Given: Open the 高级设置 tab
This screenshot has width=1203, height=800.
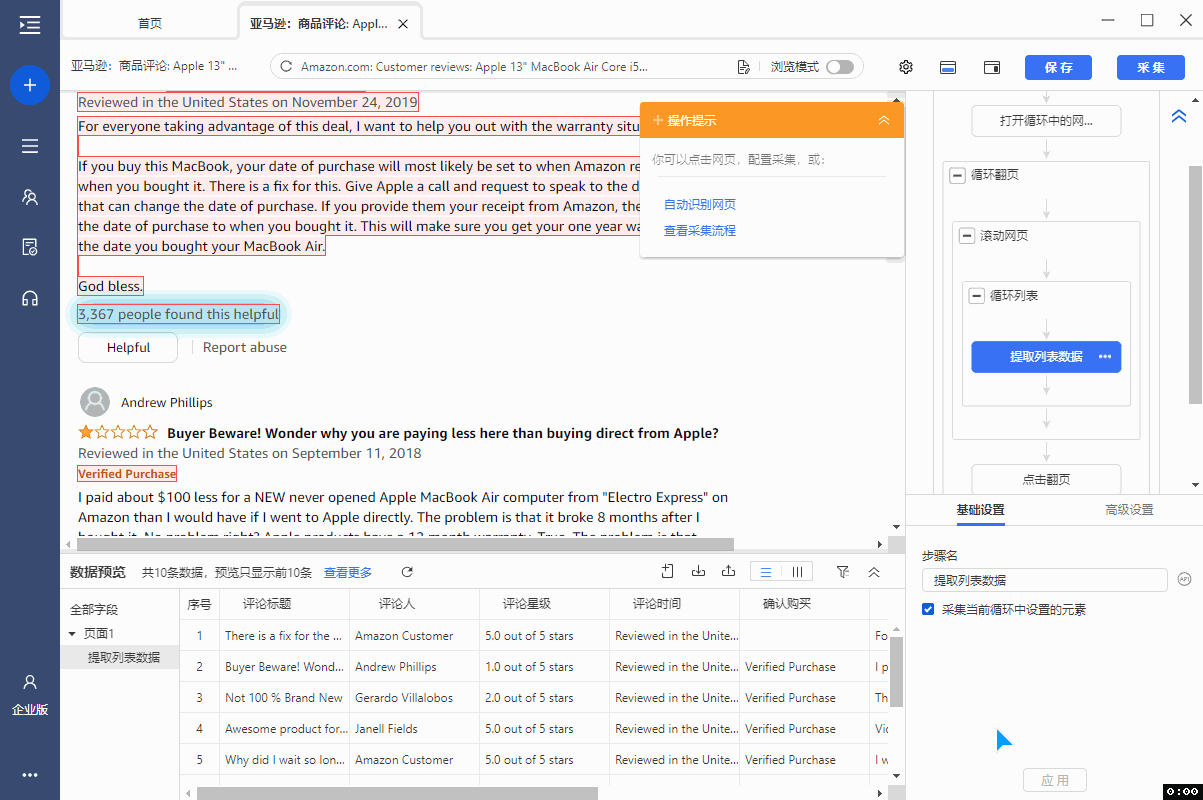Looking at the screenshot, I should [x=1129, y=510].
